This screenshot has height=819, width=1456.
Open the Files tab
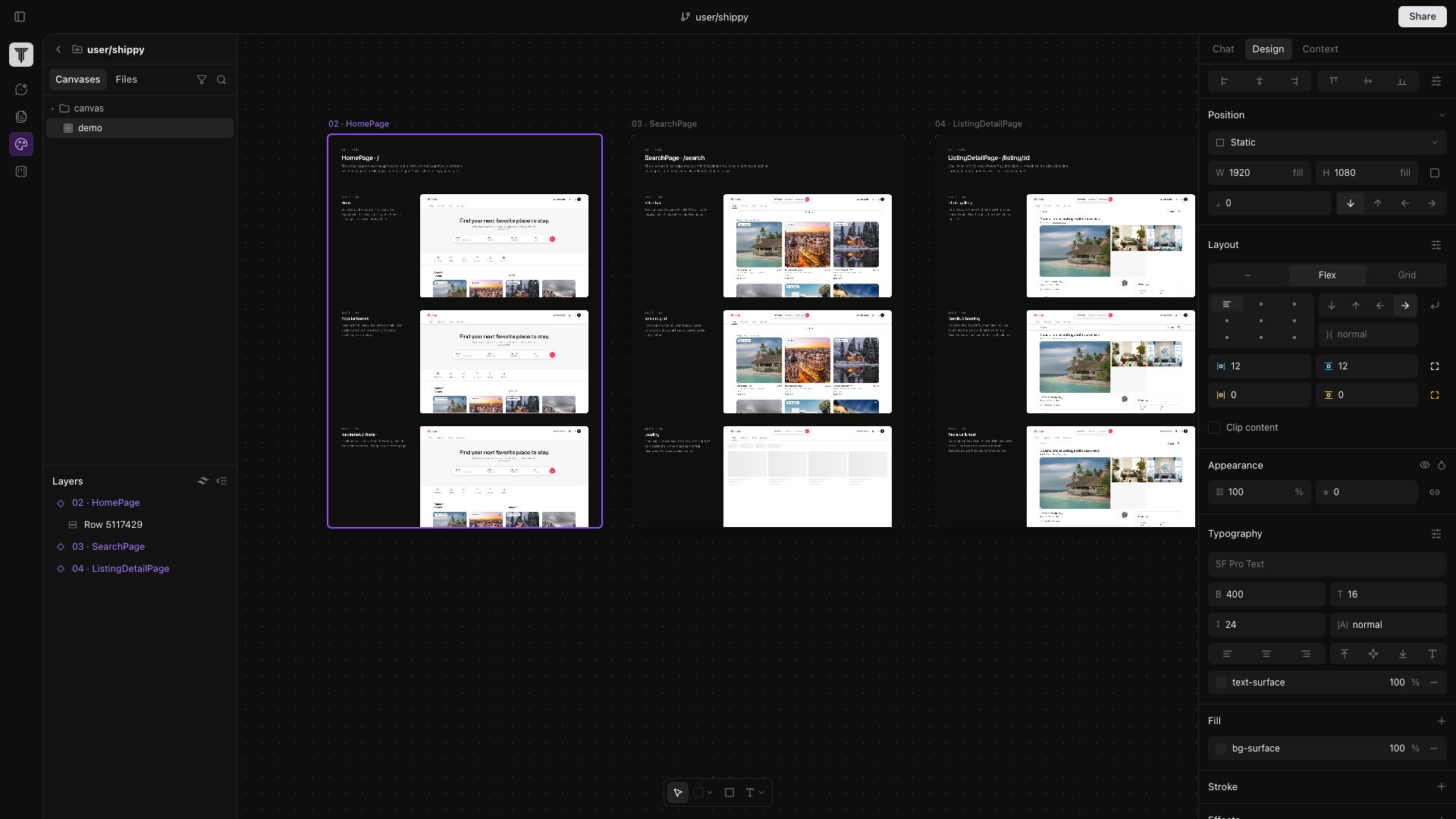[126, 80]
